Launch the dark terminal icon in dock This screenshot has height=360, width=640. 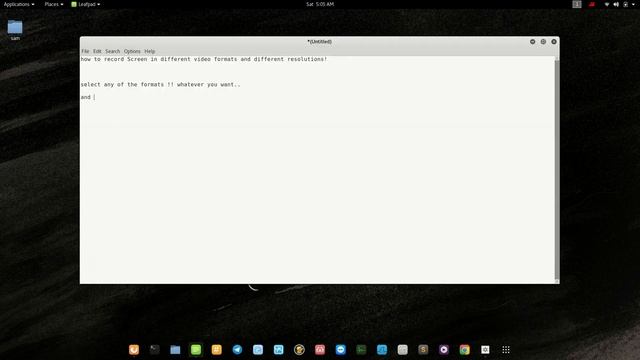(x=154, y=349)
